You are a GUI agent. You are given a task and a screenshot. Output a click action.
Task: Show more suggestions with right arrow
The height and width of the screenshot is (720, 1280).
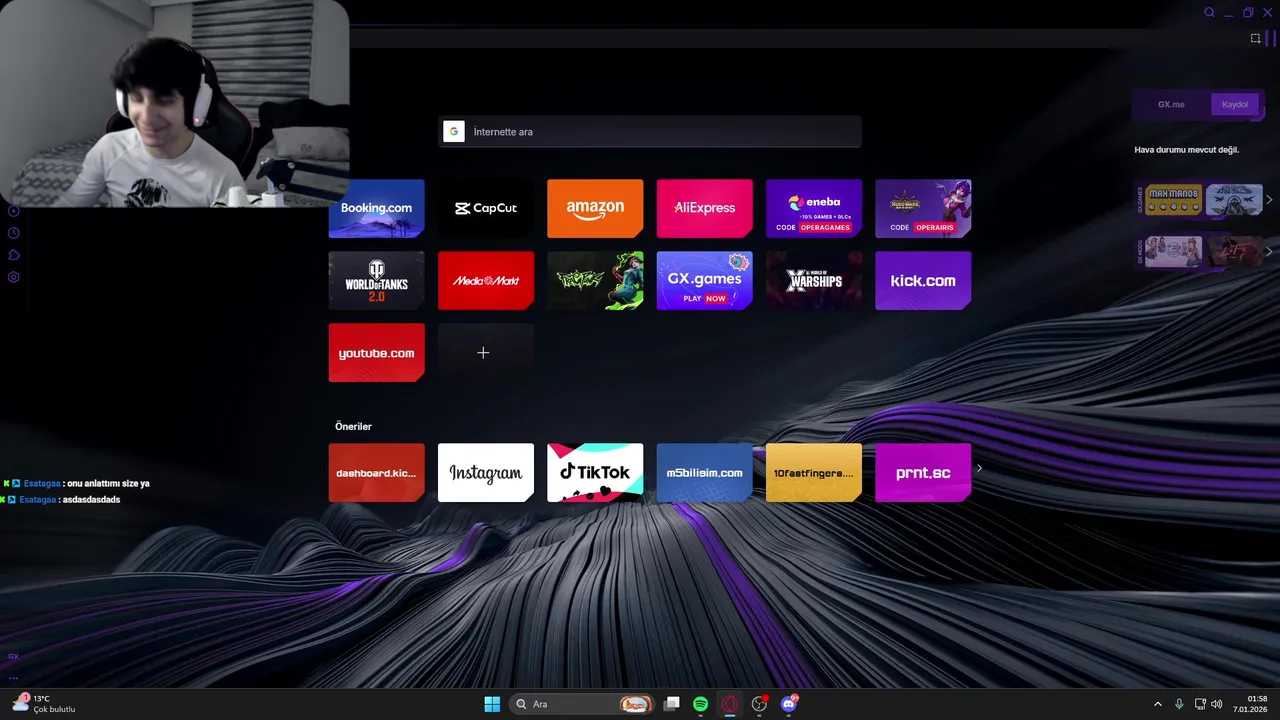979,468
